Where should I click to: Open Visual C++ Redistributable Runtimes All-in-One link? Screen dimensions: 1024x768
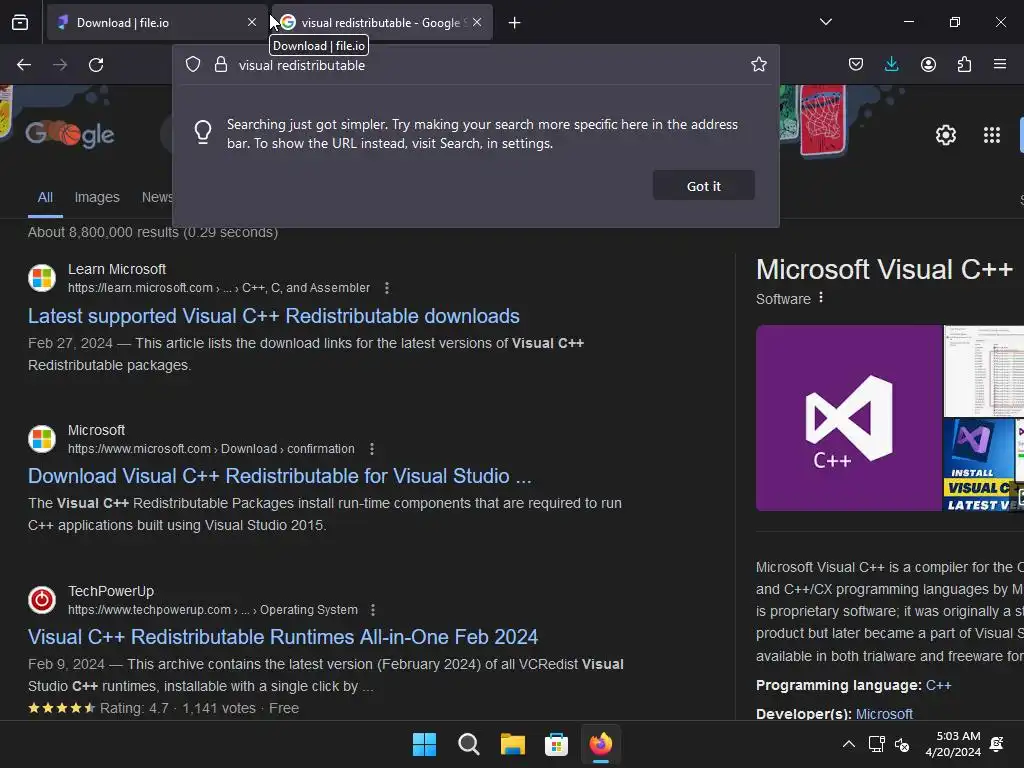point(283,637)
